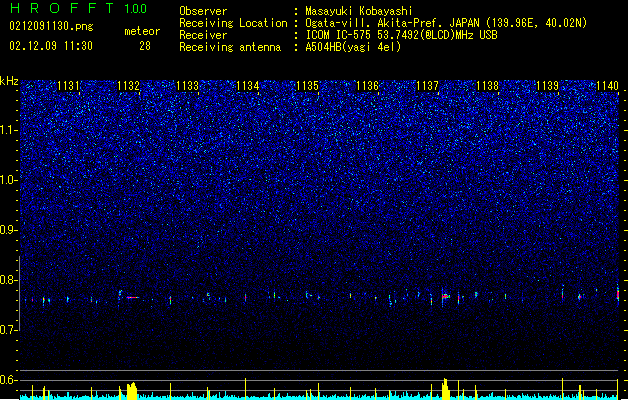Click the ICOM IC-575 receiver text
Screen dimensions: 629x400
[x=340, y=35]
